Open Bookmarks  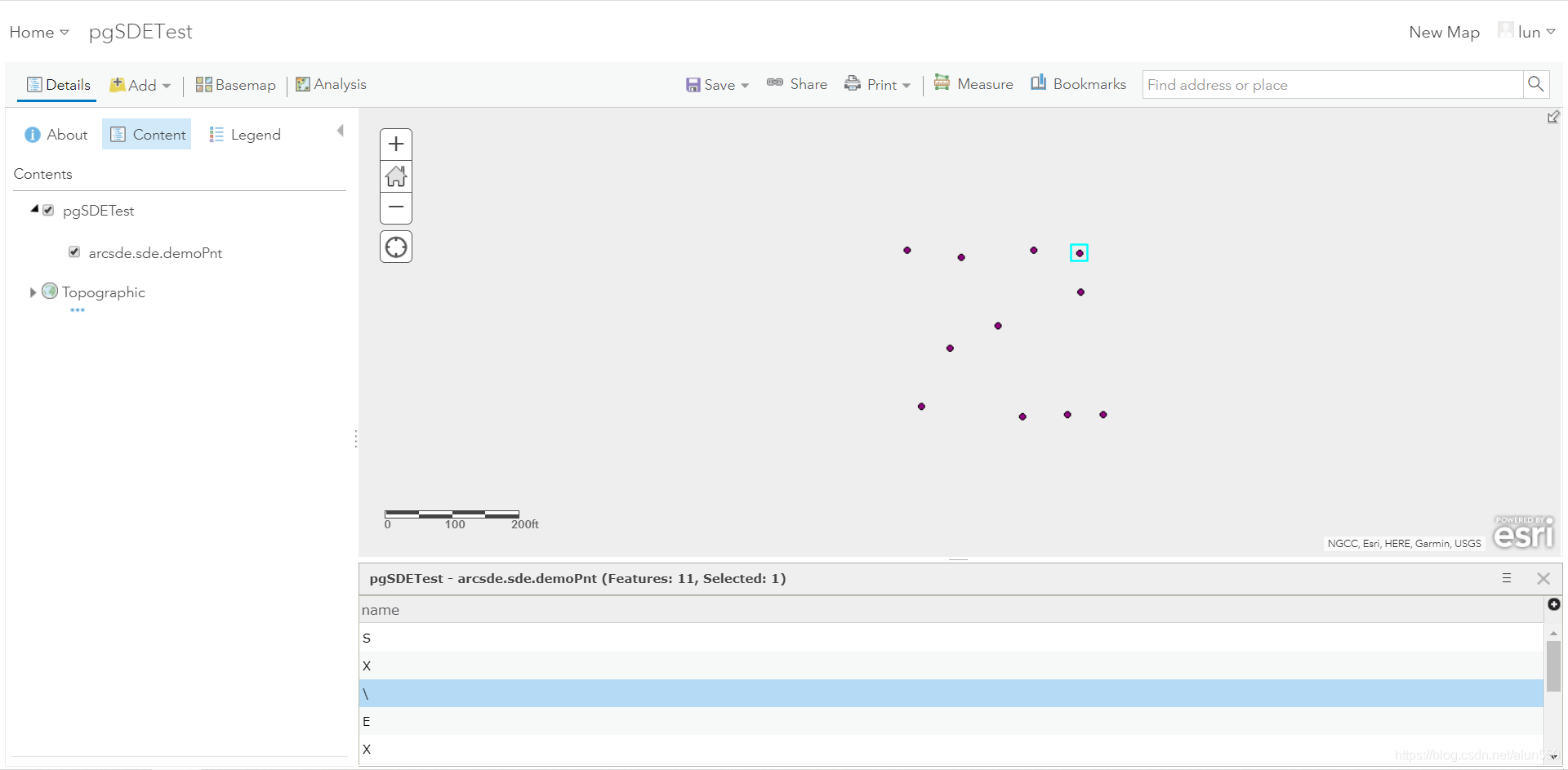click(x=1078, y=84)
